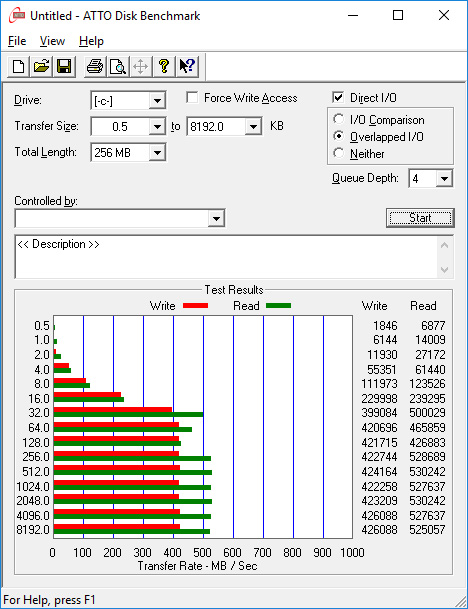Close the ATTO Disk Benchmark window
Viewport: 468px width, 609px height.
444,16
